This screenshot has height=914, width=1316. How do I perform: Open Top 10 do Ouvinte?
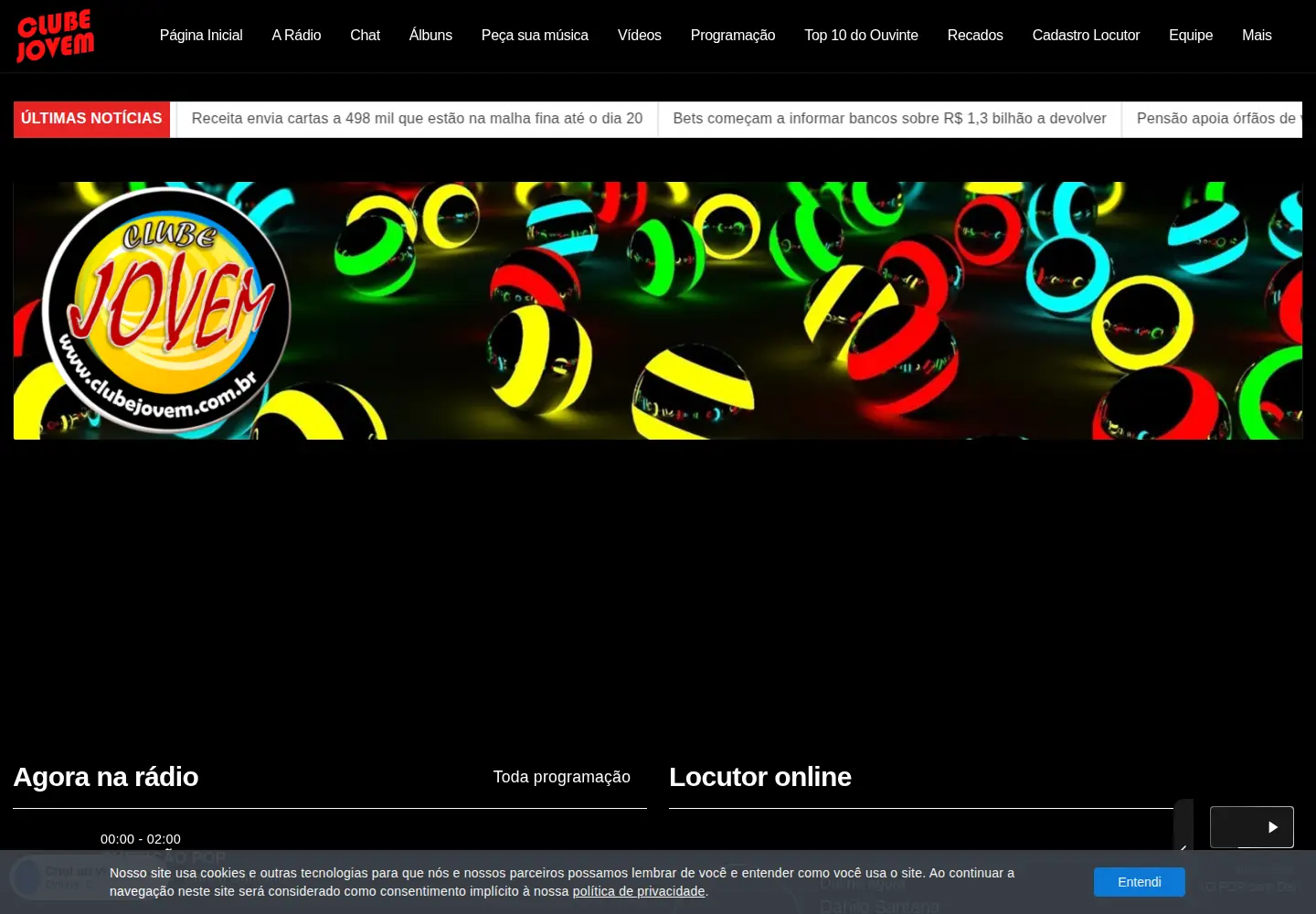pyautogui.click(x=861, y=36)
